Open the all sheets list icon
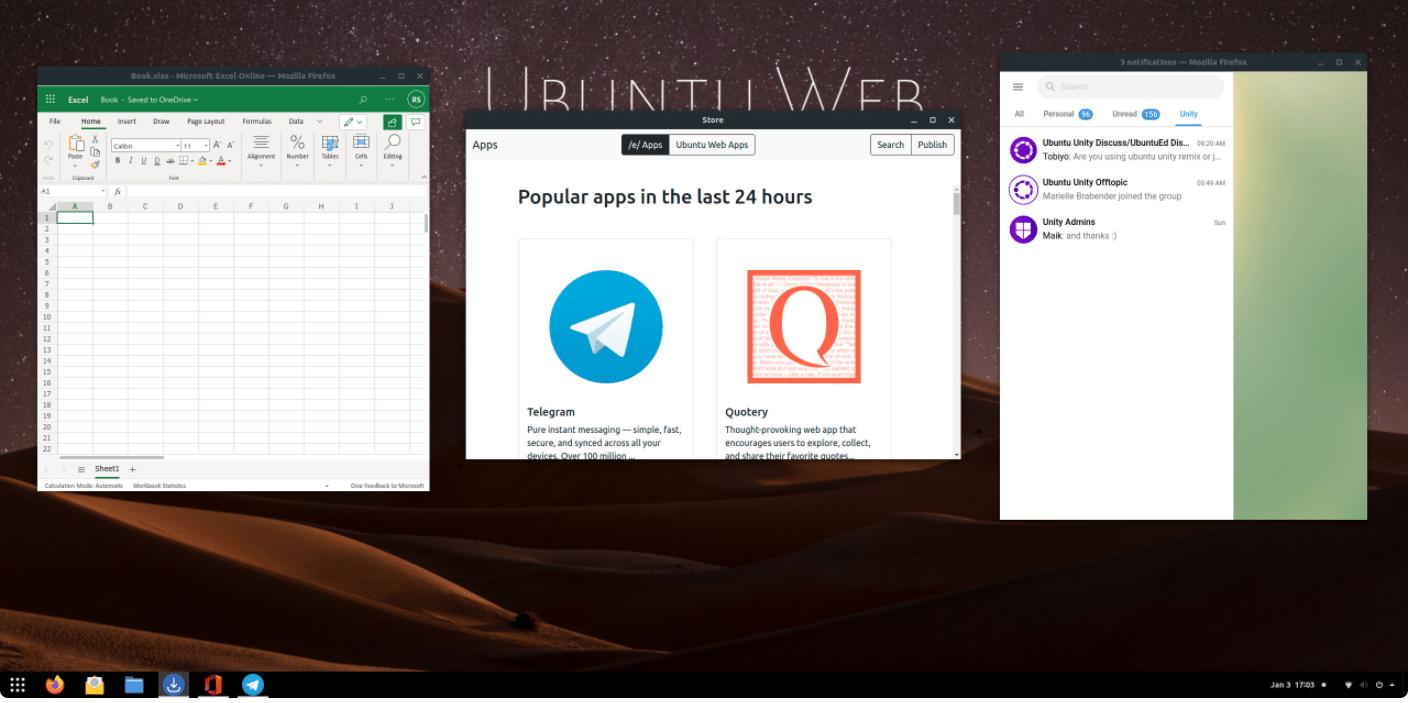Viewport: 1410px width, 703px height. click(81, 469)
